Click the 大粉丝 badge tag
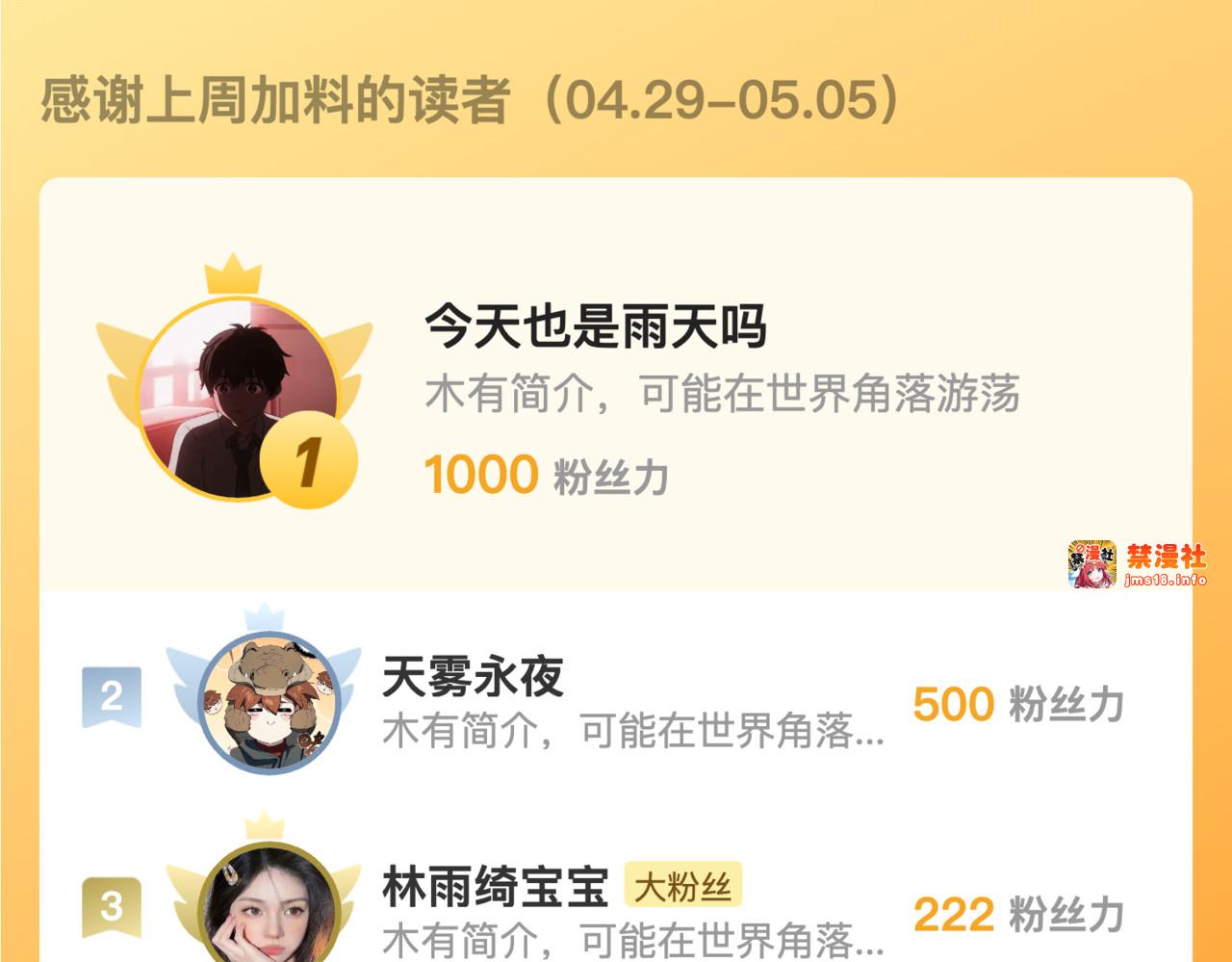 [683, 885]
